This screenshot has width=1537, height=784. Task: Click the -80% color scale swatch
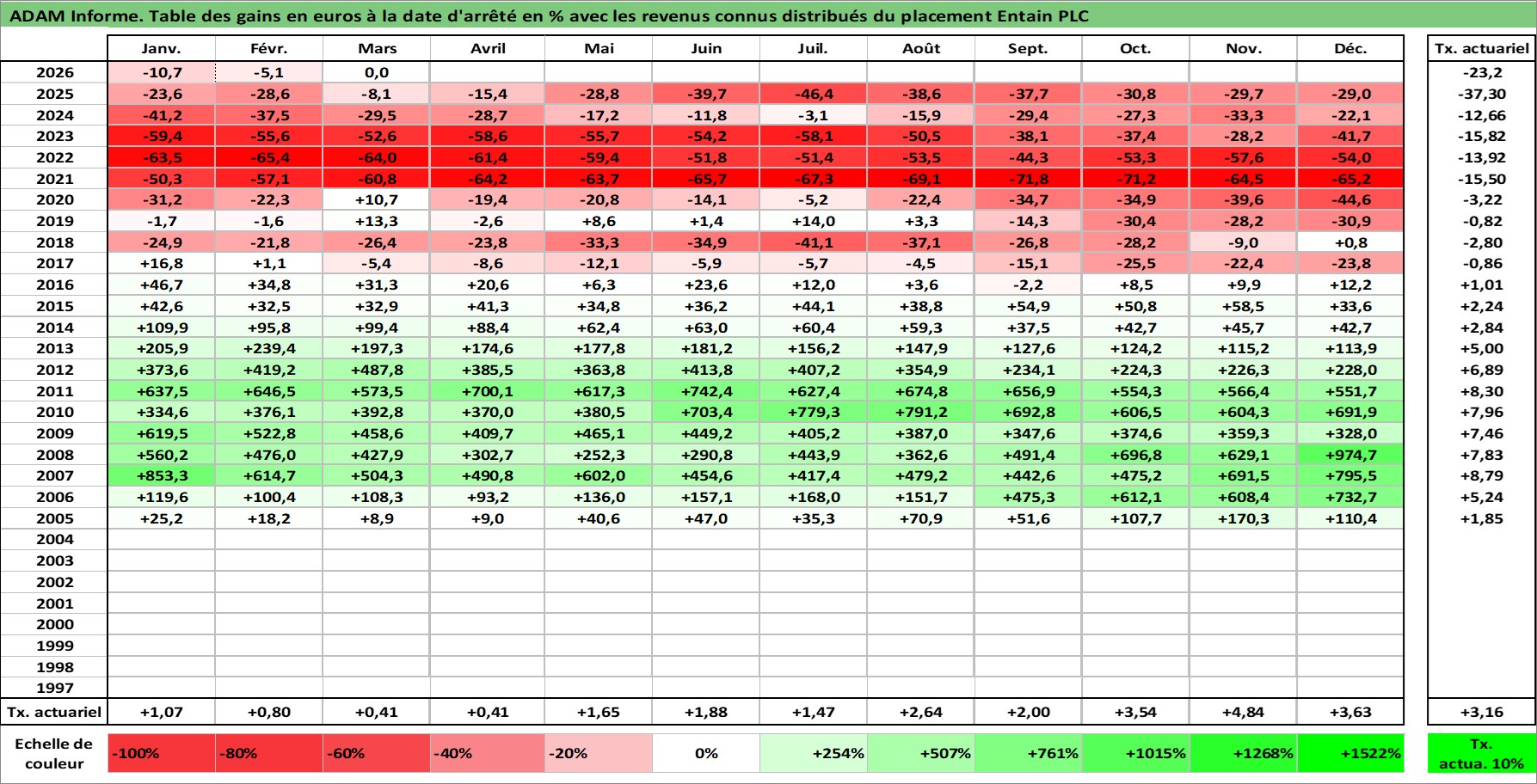[269, 753]
